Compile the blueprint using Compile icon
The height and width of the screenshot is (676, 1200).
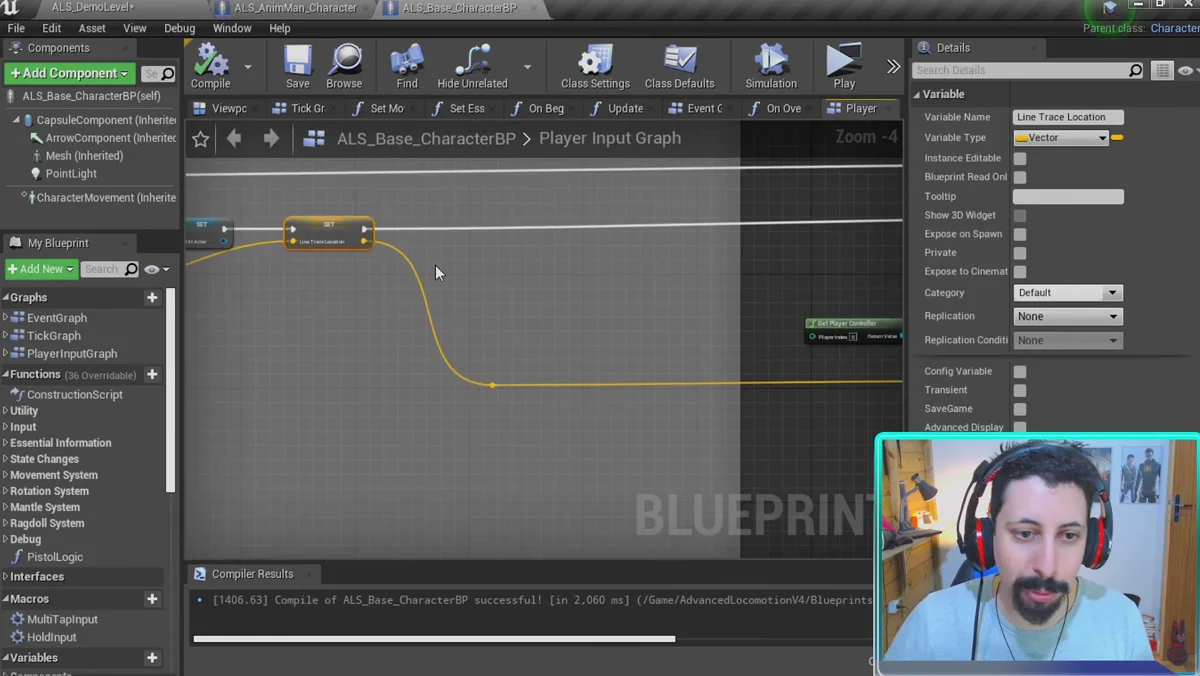point(211,61)
